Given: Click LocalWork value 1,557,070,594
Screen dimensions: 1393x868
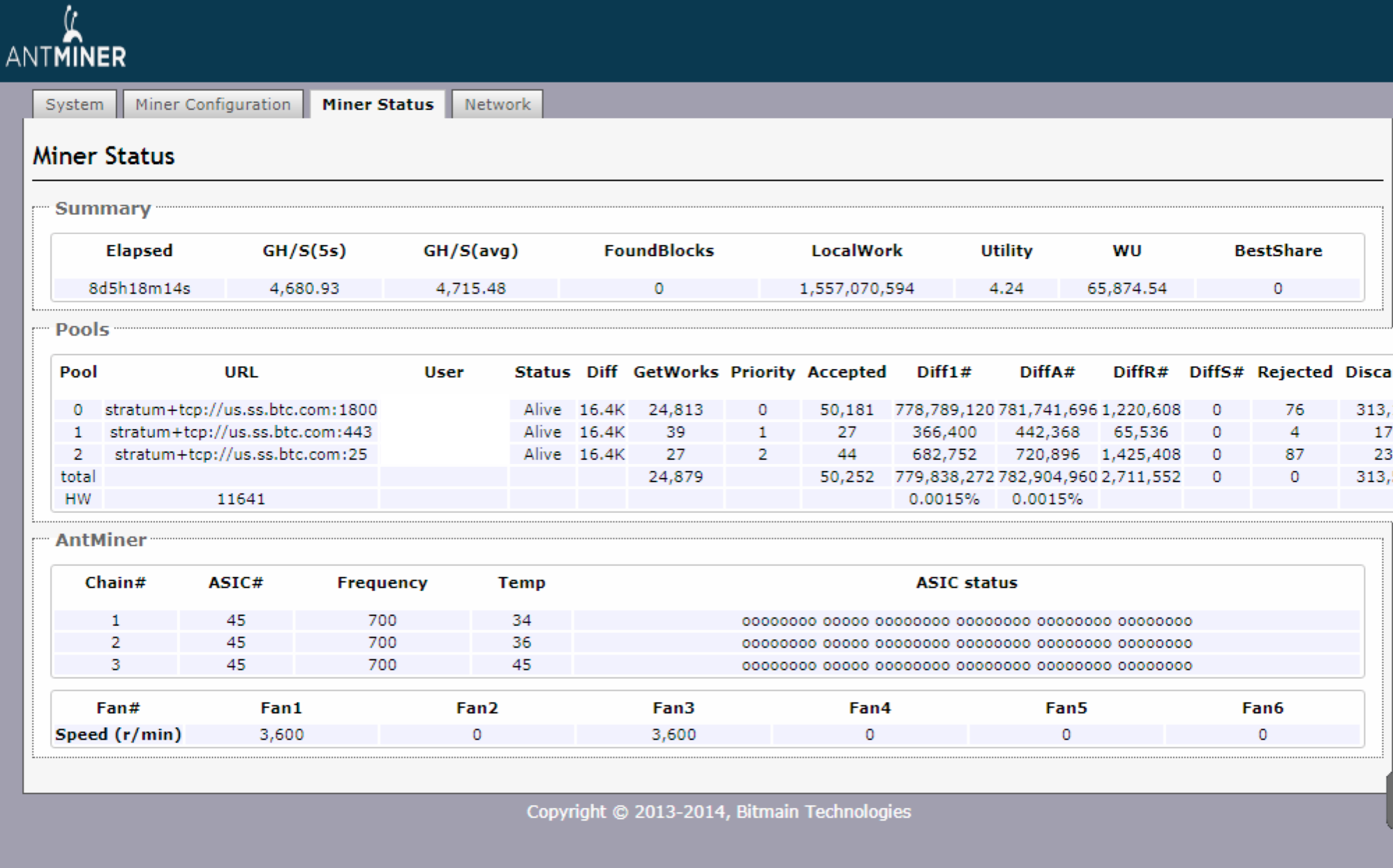Looking at the screenshot, I should coord(856,288).
